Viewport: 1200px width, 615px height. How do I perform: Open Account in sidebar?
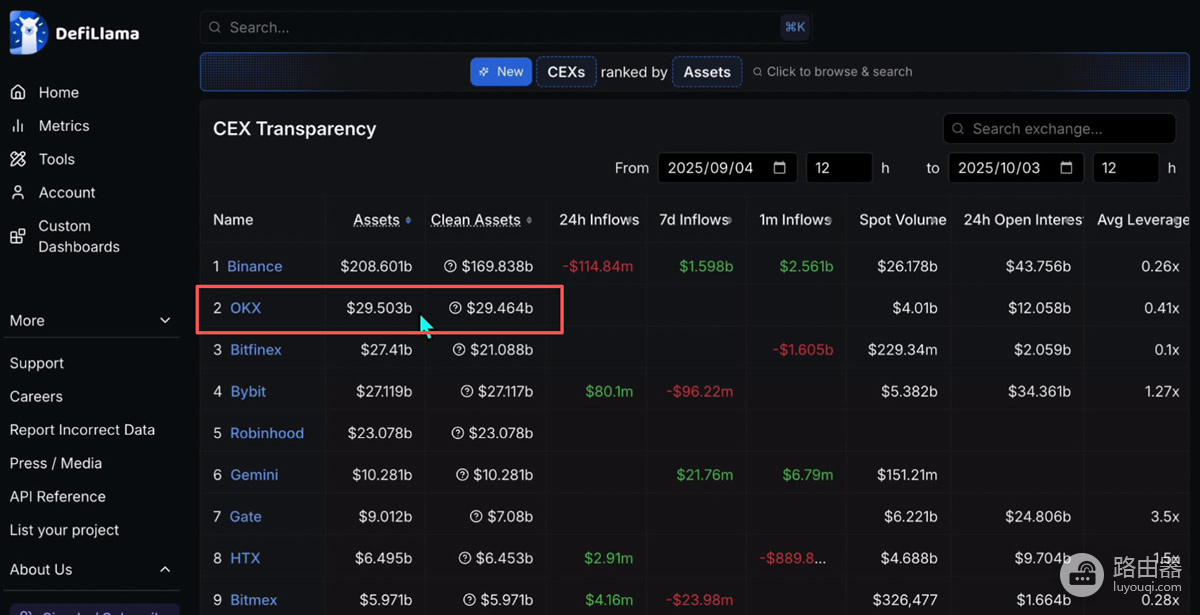(x=67, y=192)
